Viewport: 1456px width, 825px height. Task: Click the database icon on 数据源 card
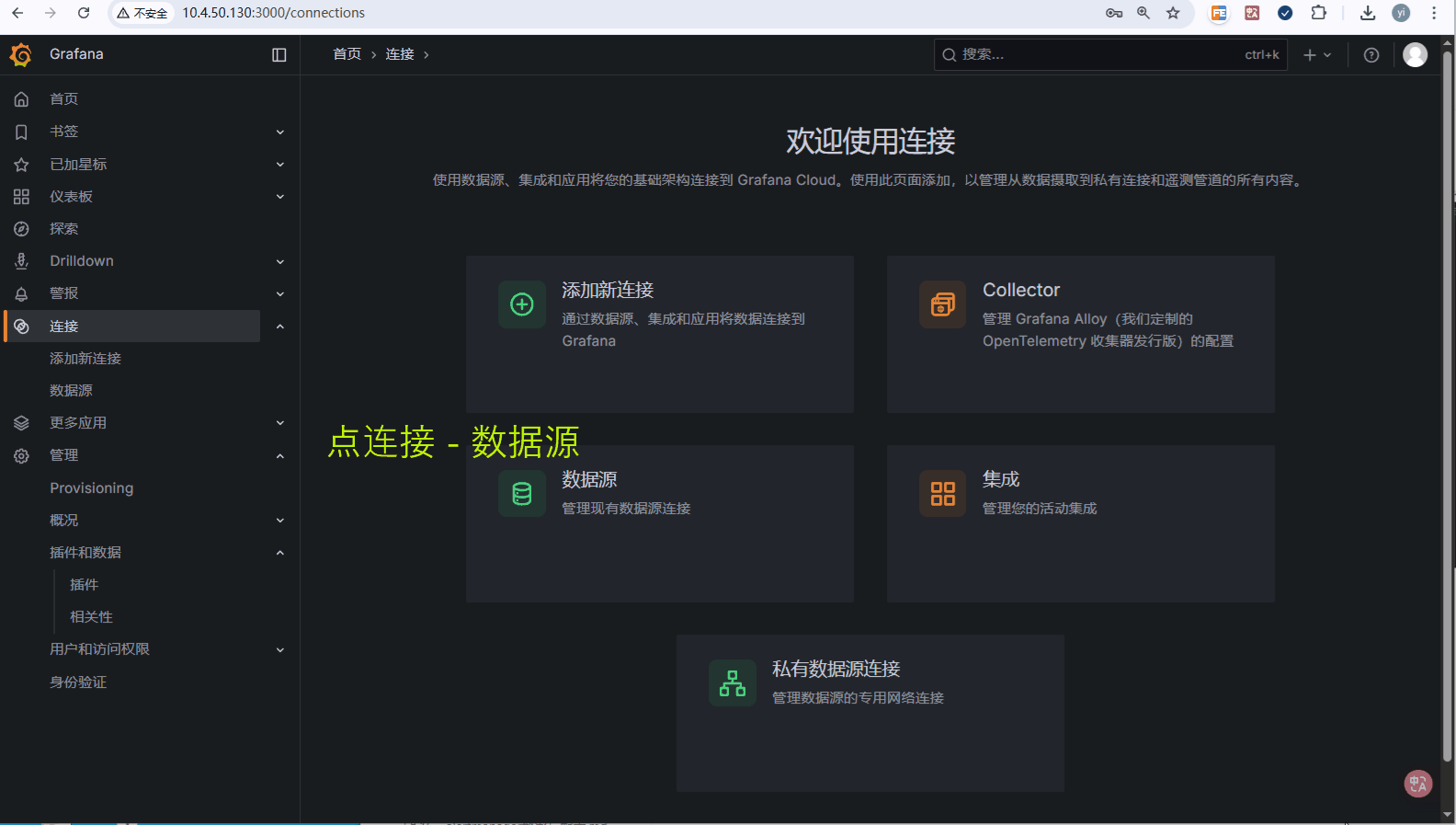pos(522,494)
